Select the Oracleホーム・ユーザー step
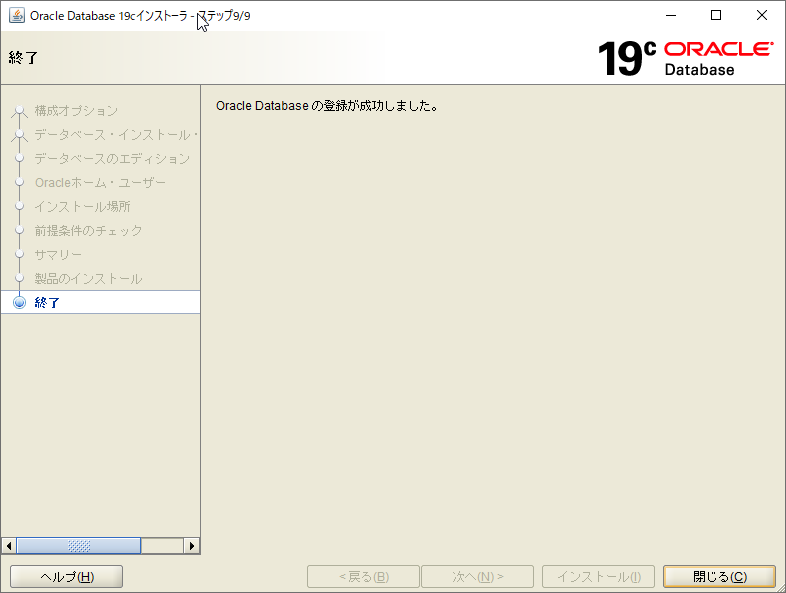This screenshot has width=786, height=593. 100,182
